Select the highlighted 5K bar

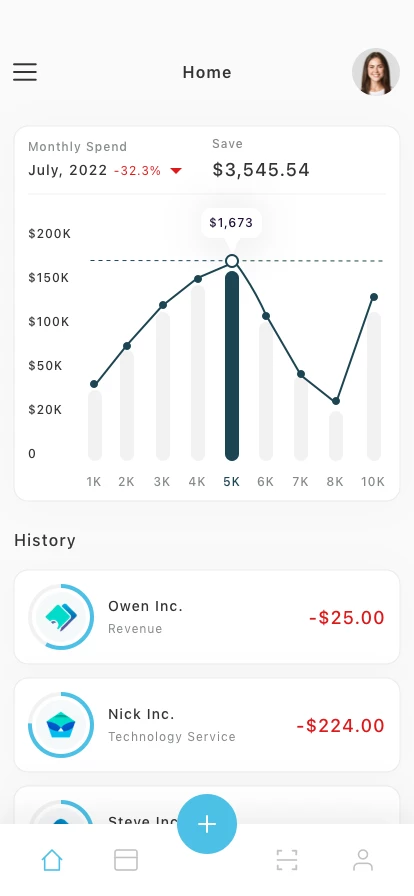tap(232, 366)
